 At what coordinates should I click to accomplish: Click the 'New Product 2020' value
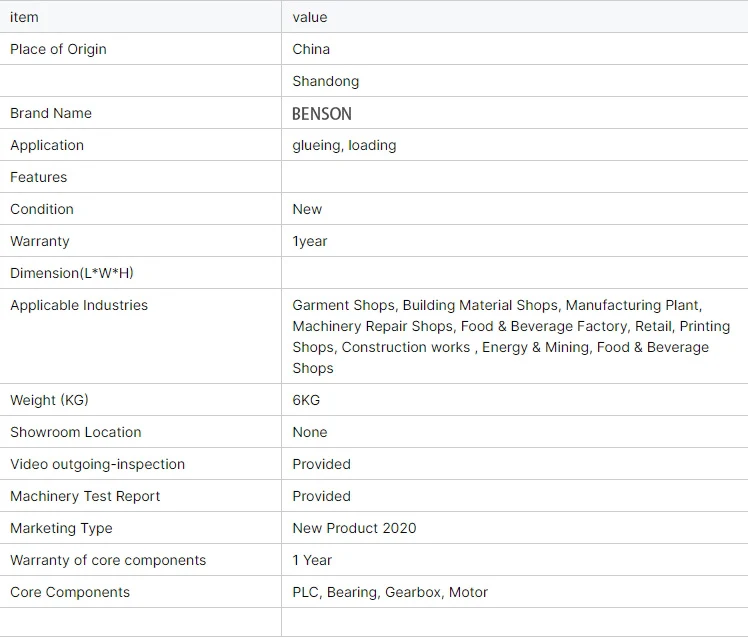click(354, 528)
